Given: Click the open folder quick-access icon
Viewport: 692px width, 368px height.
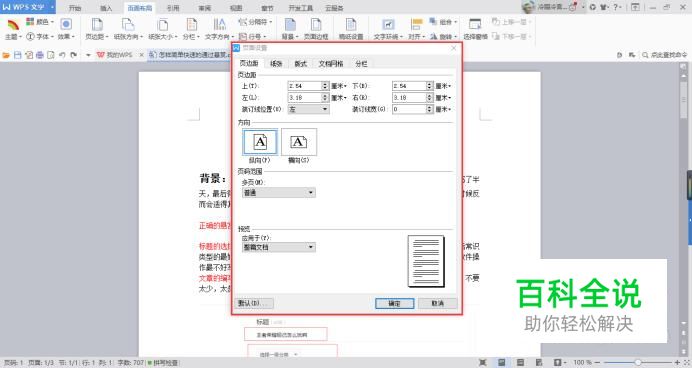Looking at the screenshot, I should [6, 55].
